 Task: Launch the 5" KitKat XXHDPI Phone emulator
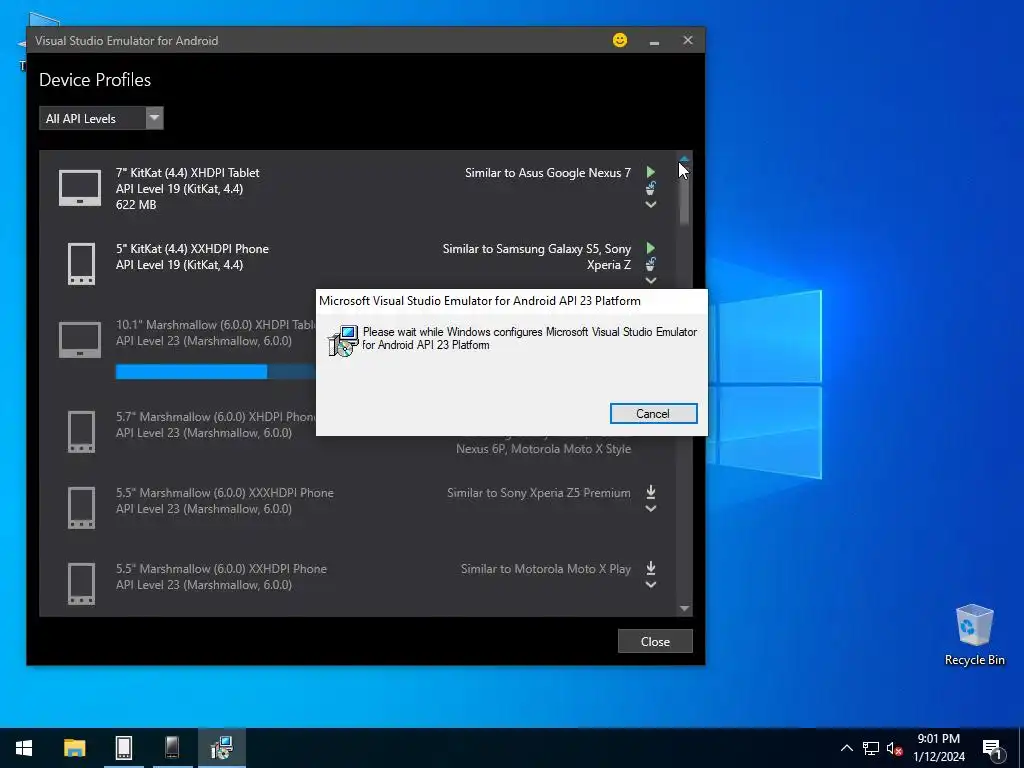pyautogui.click(x=650, y=248)
